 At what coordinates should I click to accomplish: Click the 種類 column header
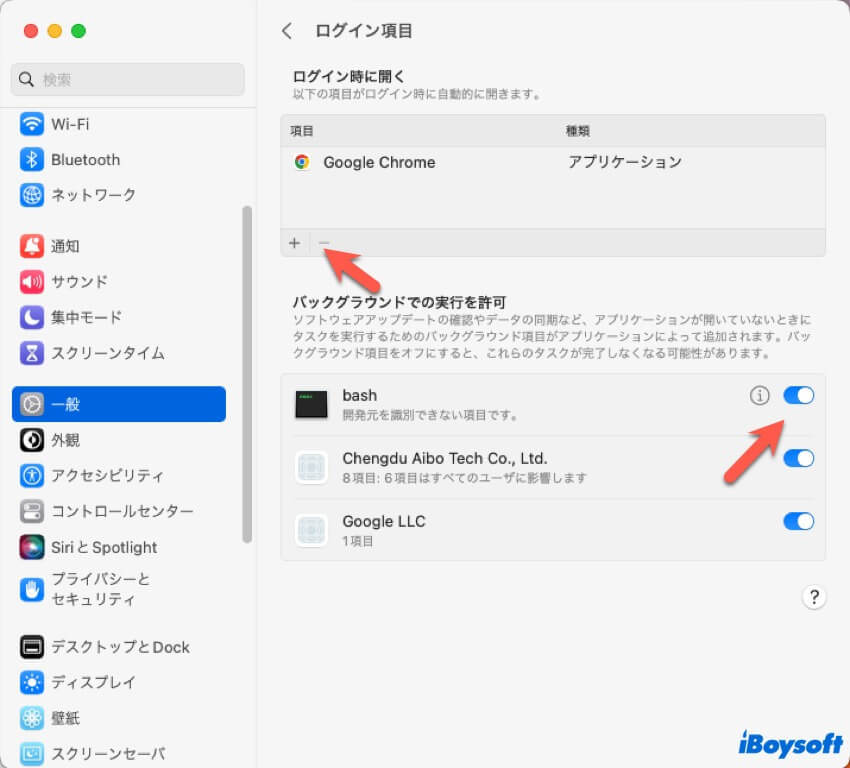pyautogui.click(x=577, y=131)
